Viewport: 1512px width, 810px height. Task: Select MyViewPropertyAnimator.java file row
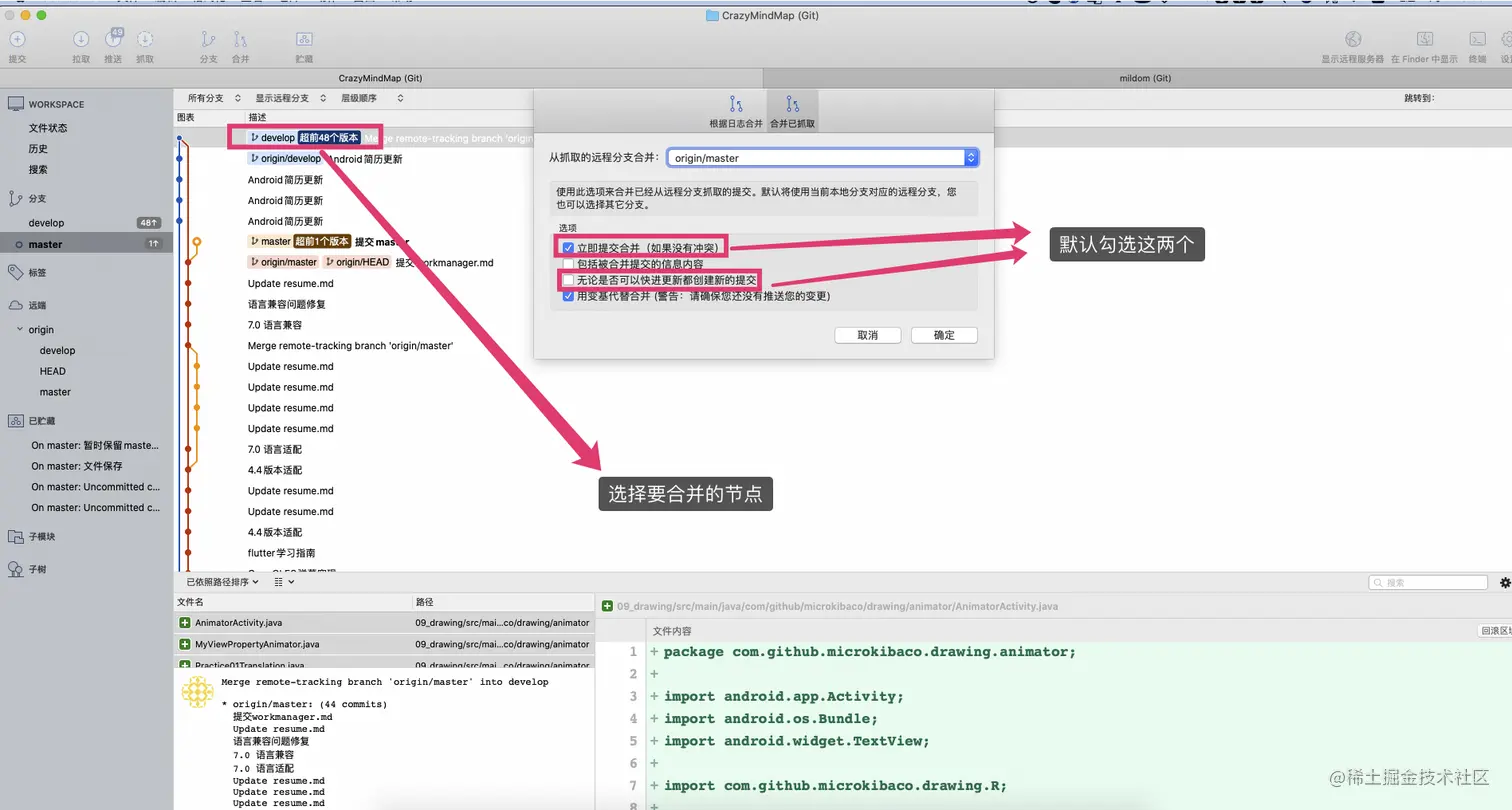click(384, 644)
